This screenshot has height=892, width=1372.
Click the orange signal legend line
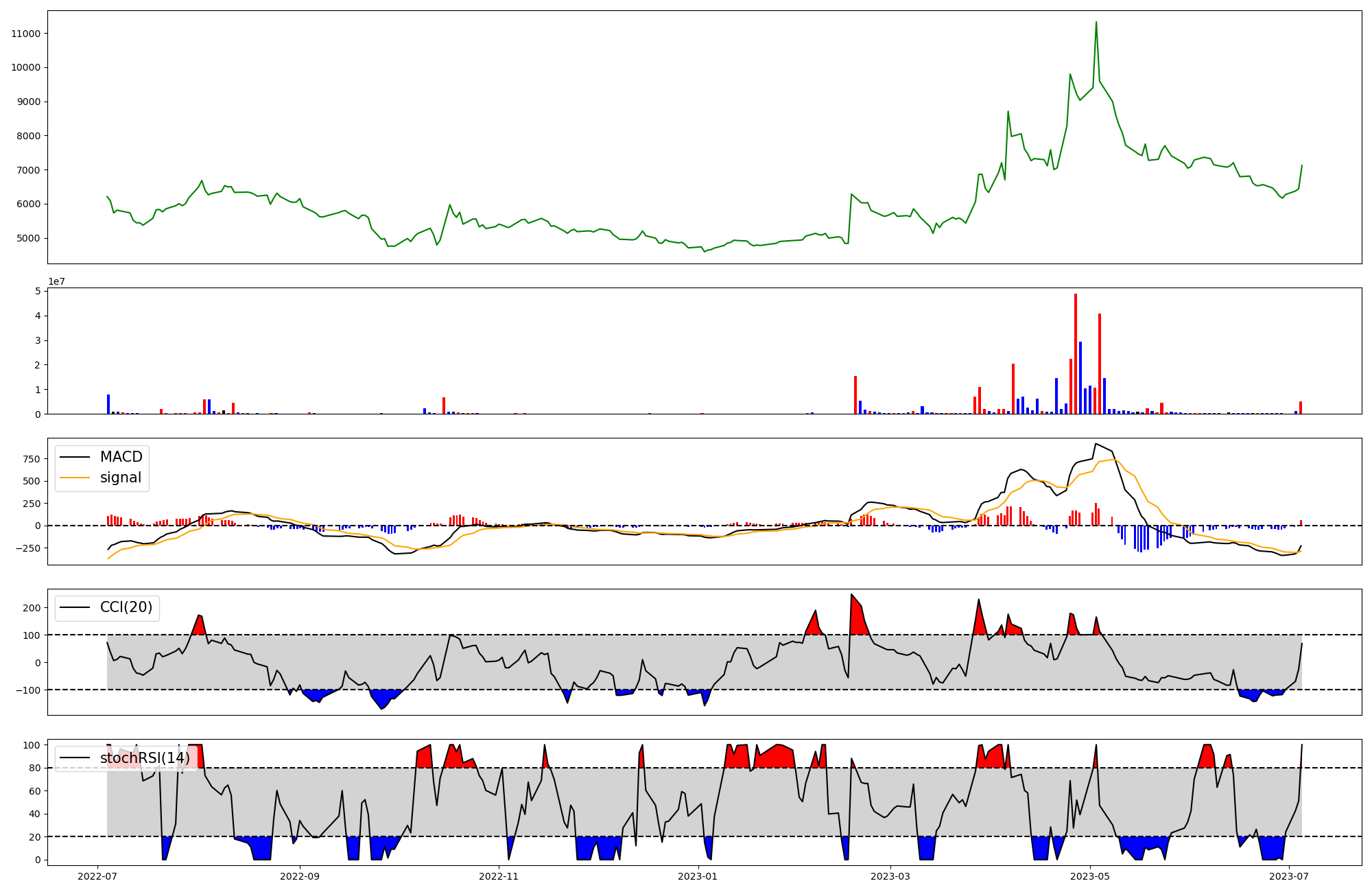75,478
